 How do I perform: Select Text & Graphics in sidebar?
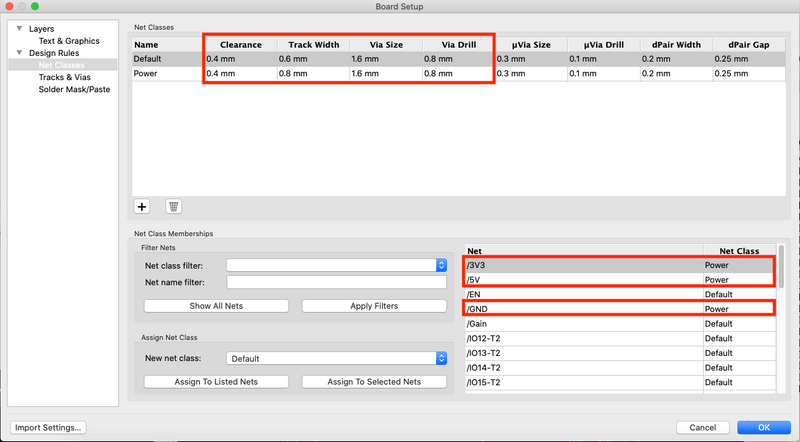[x=69, y=41]
